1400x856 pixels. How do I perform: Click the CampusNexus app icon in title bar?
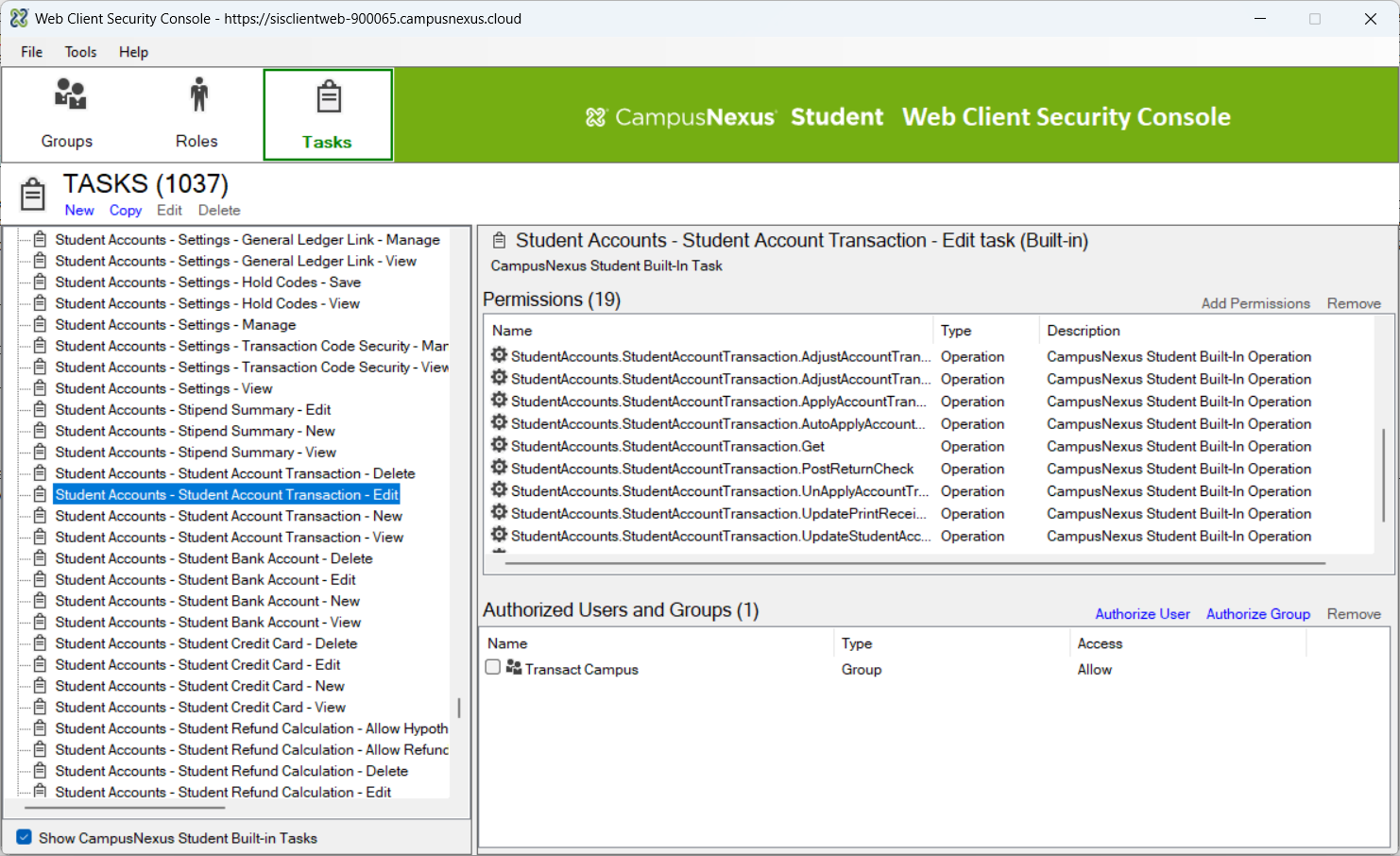click(19, 18)
